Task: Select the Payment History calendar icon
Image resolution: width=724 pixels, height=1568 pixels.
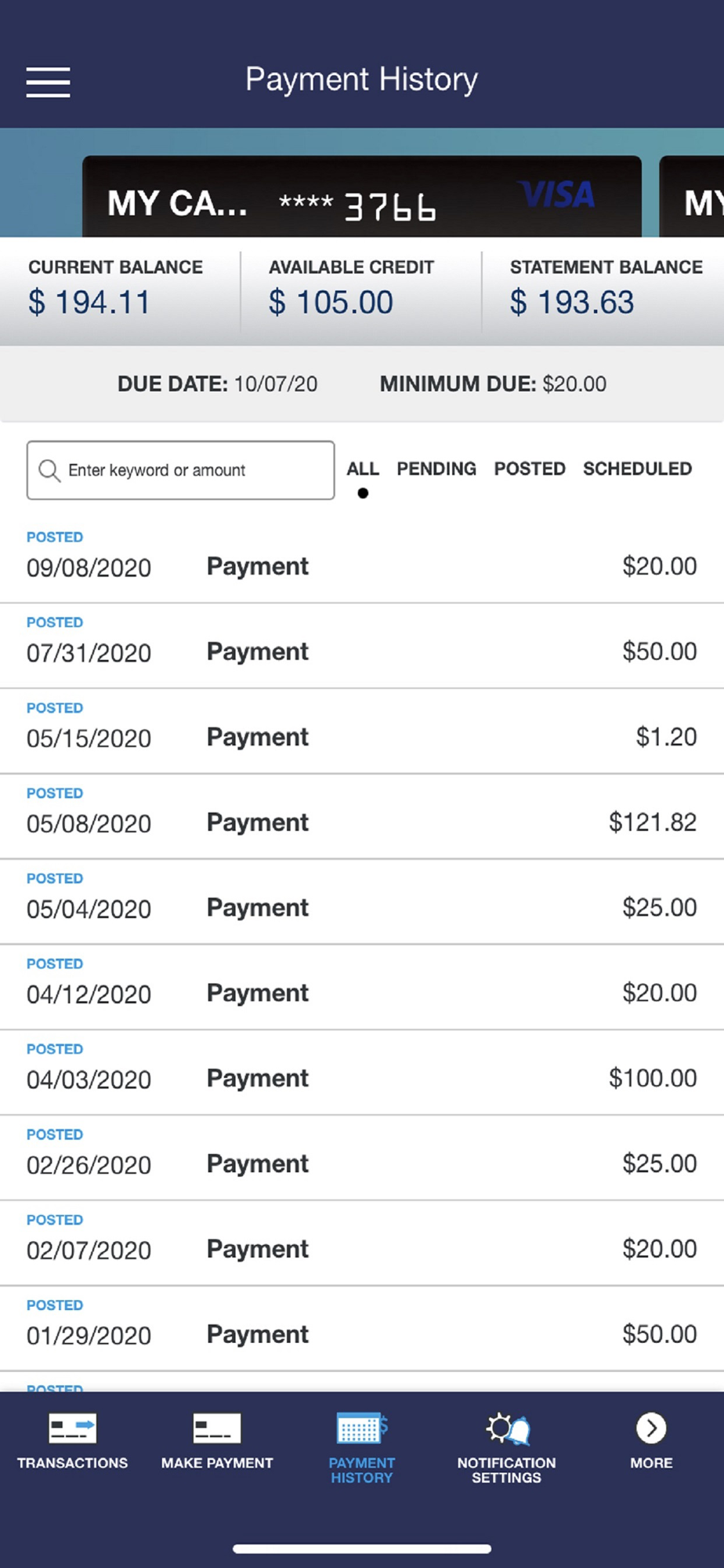Action: click(362, 1428)
